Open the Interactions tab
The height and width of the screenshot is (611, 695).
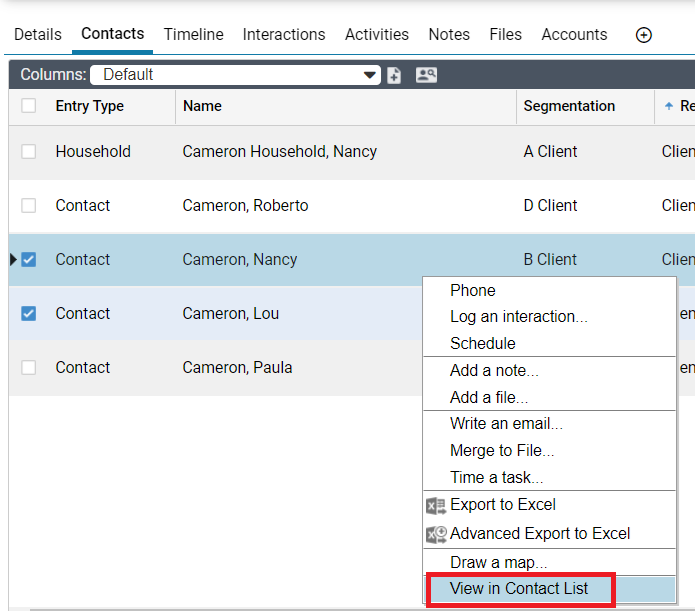coord(284,34)
